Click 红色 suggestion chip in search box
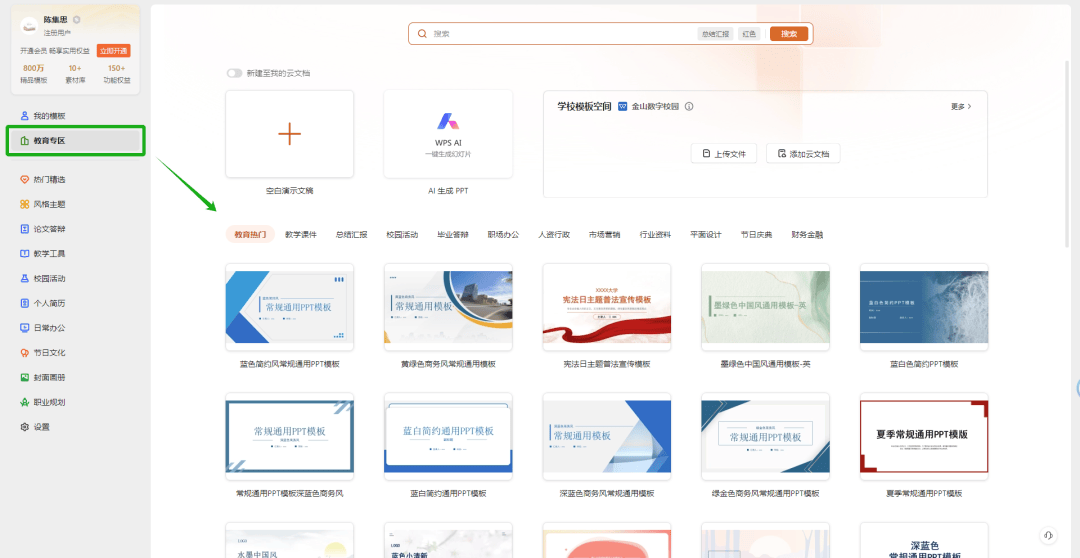The height and width of the screenshot is (558, 1080). [749, 34]
